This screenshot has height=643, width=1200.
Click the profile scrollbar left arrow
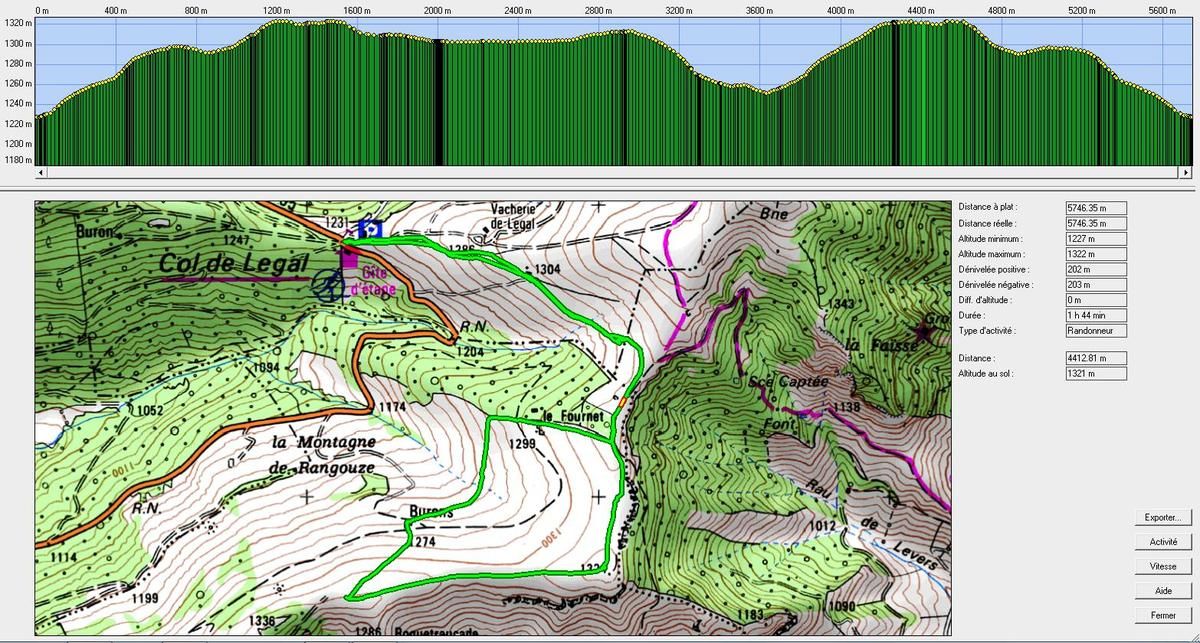40,173
